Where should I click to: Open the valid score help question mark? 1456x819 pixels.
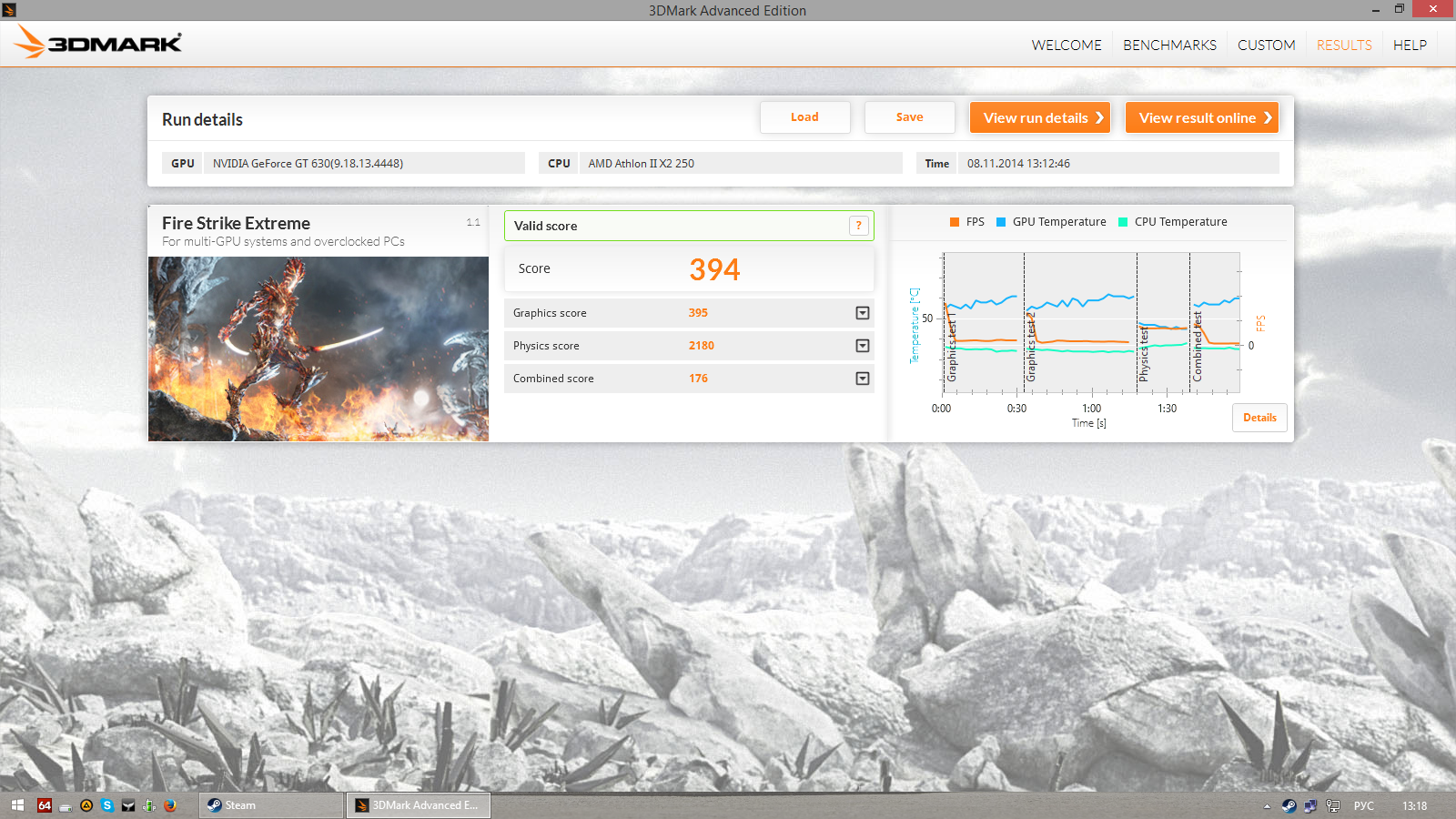[x=858, y=226]
